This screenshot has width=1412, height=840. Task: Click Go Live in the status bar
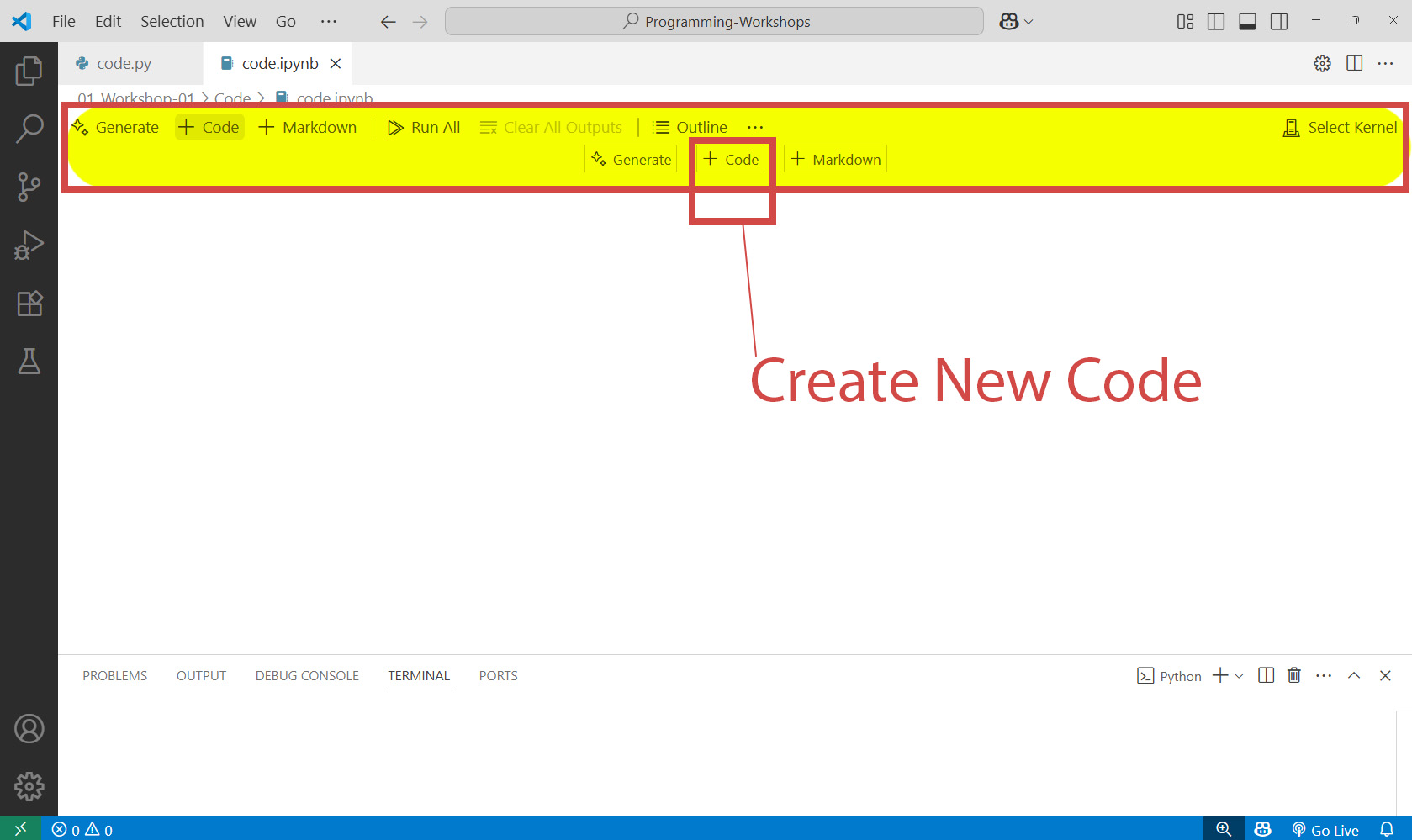(1325, 829)
